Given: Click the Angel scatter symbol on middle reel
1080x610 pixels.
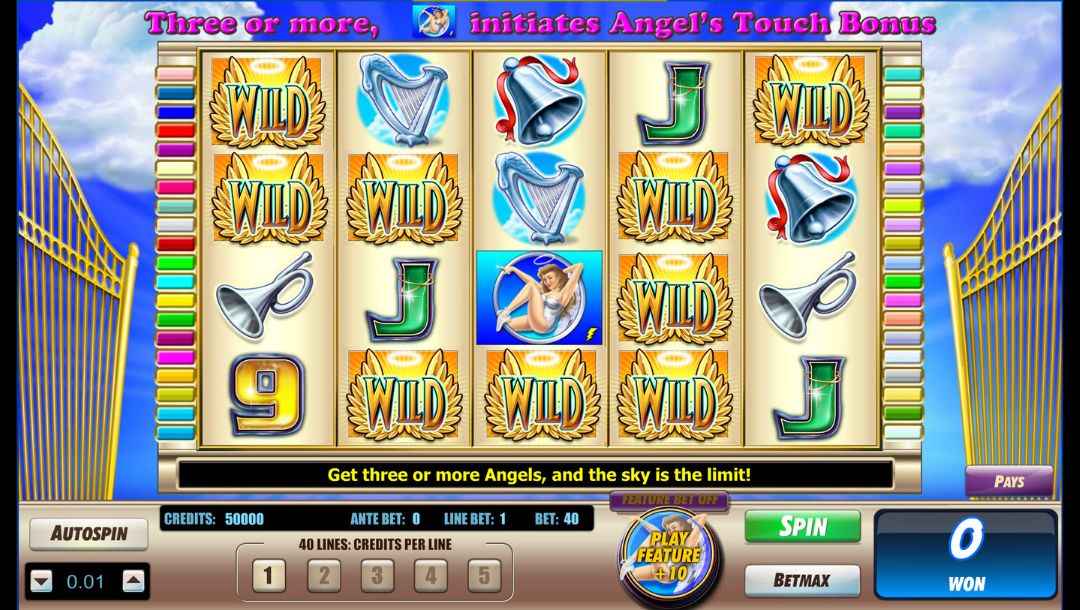Looking at the screenshot, I should coord(539,298).
